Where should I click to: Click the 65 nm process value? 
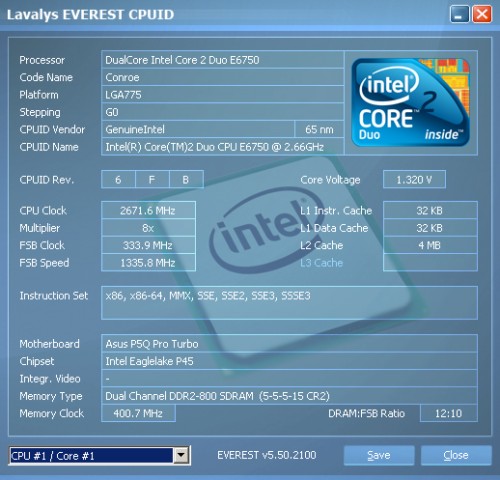click(x=319, y=129)
